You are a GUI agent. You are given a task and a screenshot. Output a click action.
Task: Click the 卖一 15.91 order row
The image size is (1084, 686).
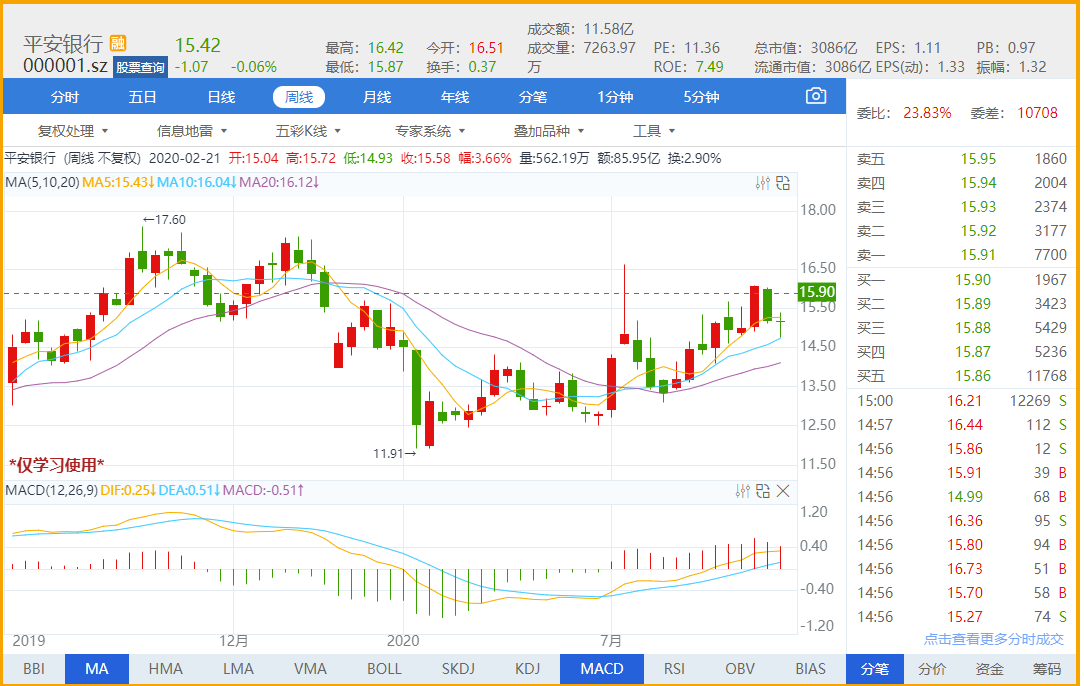[962, 255]
